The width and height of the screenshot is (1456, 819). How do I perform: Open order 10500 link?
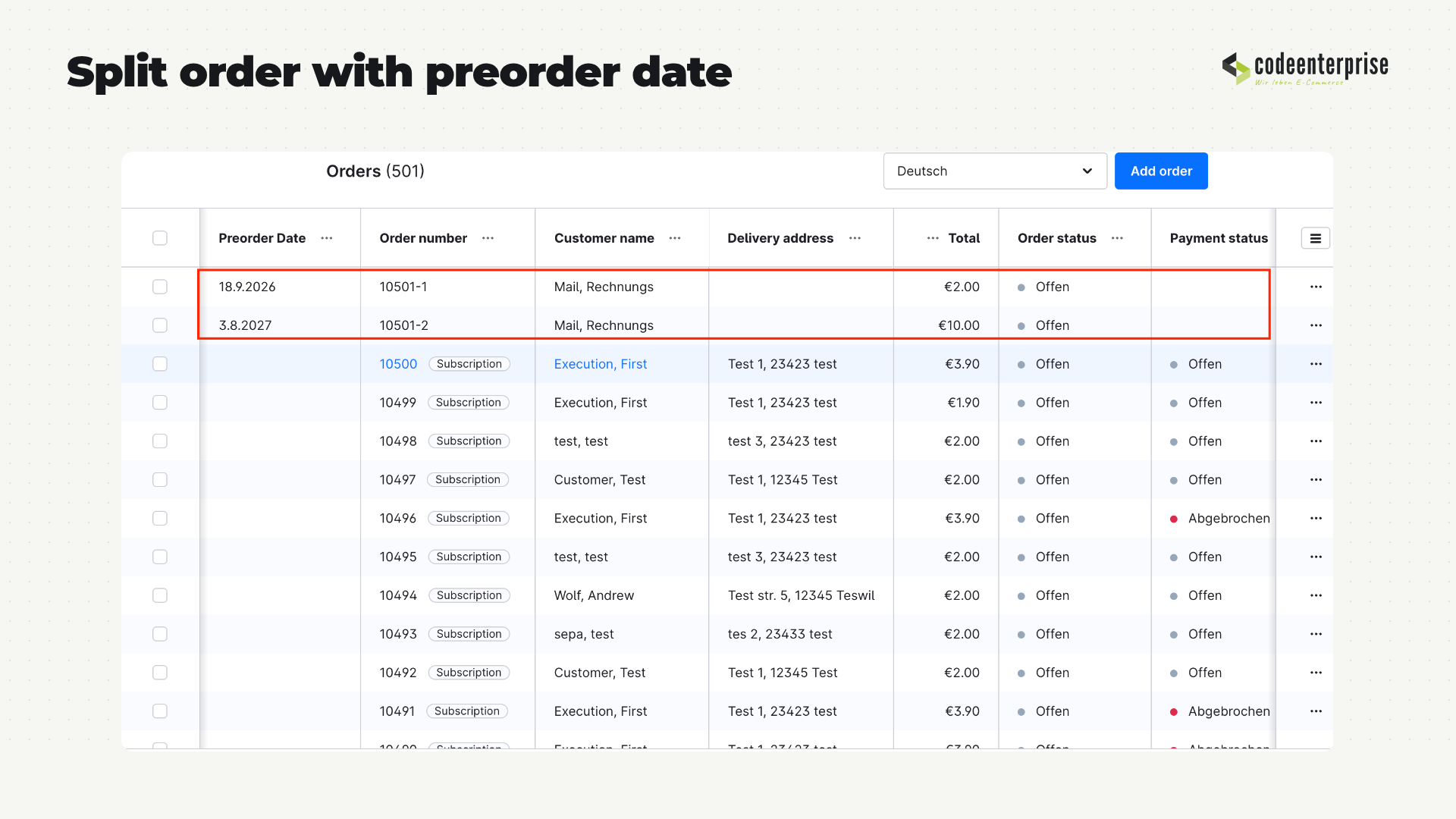[398, 364]
